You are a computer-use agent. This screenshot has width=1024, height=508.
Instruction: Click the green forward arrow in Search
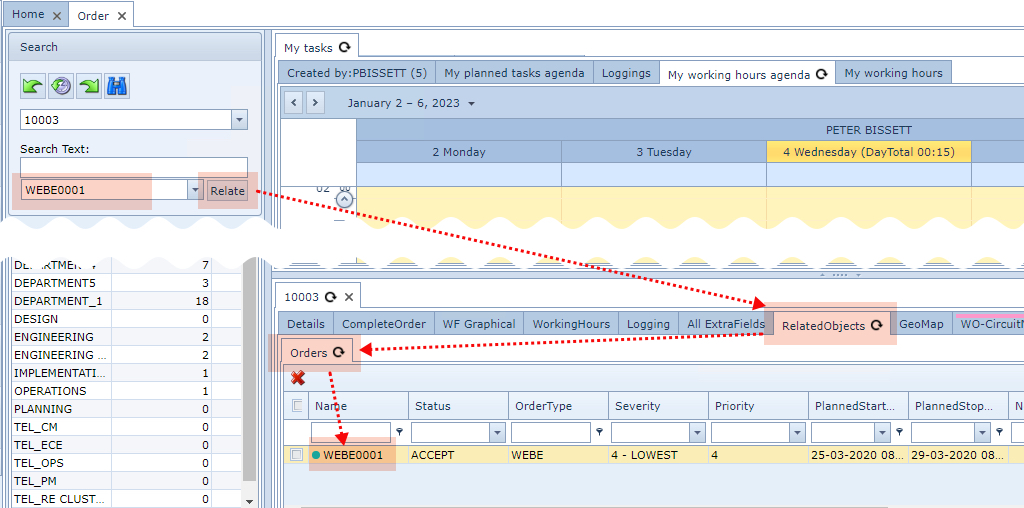[89, 86]
